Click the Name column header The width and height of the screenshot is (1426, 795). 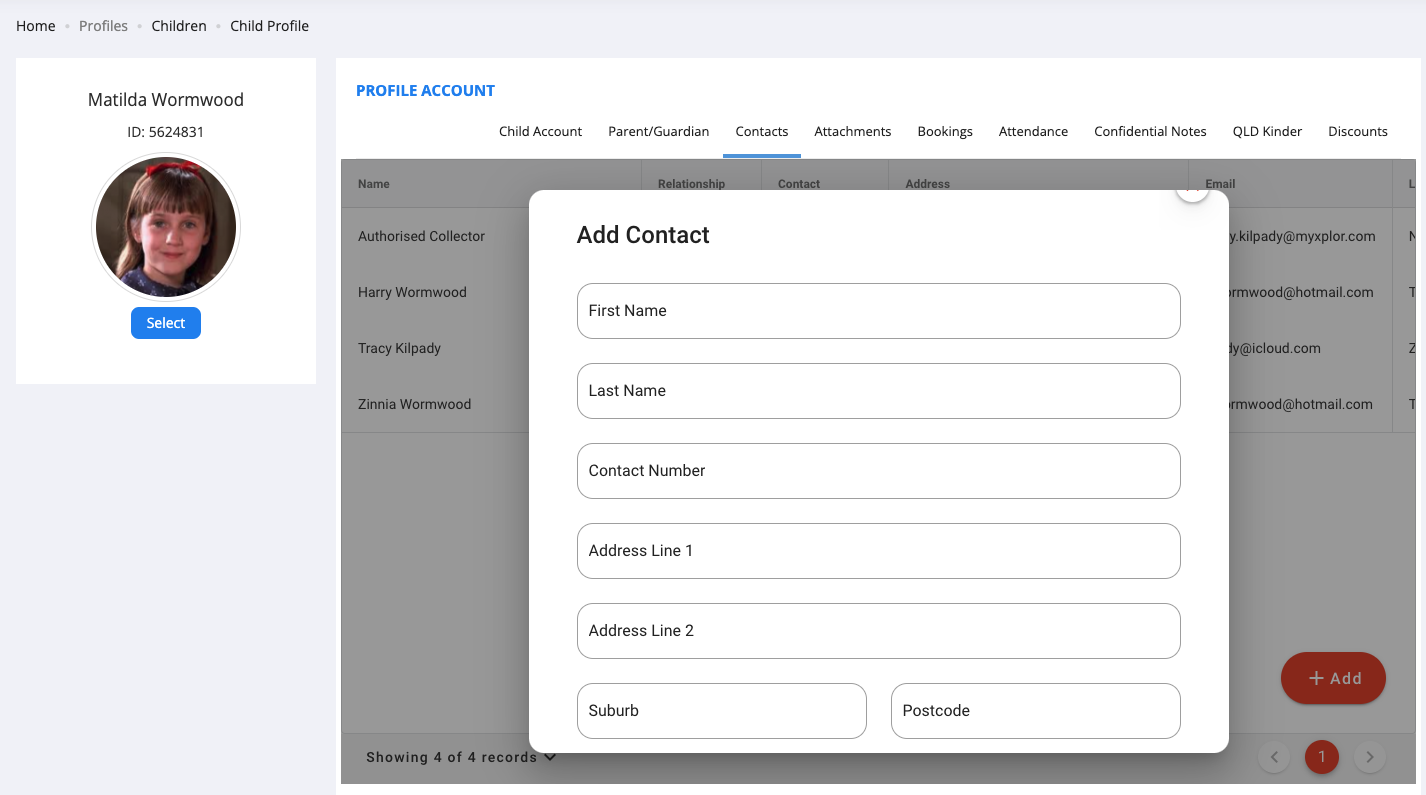[x=374, y=184]
